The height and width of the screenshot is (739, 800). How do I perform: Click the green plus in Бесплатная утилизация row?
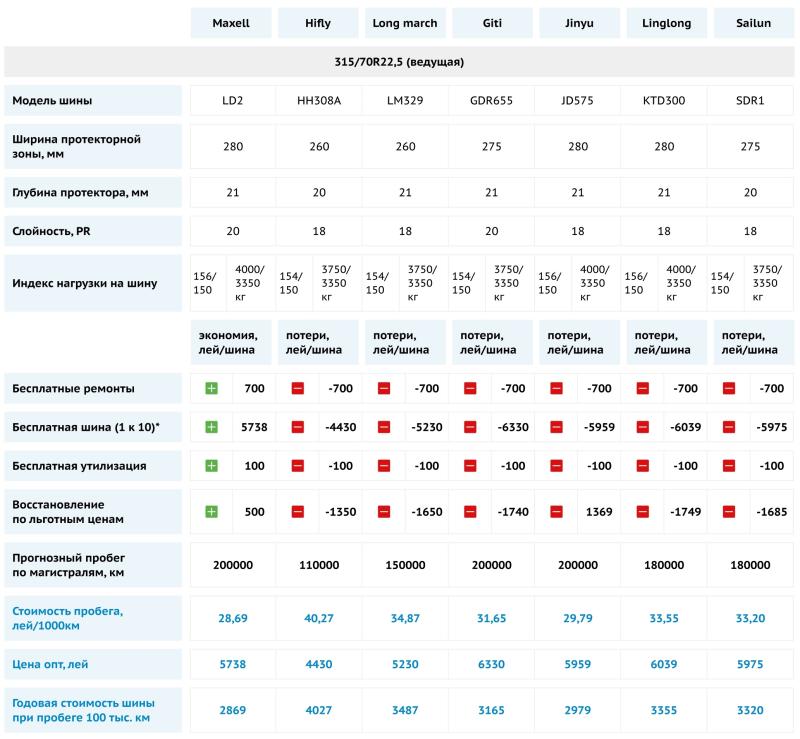(211, 466)
